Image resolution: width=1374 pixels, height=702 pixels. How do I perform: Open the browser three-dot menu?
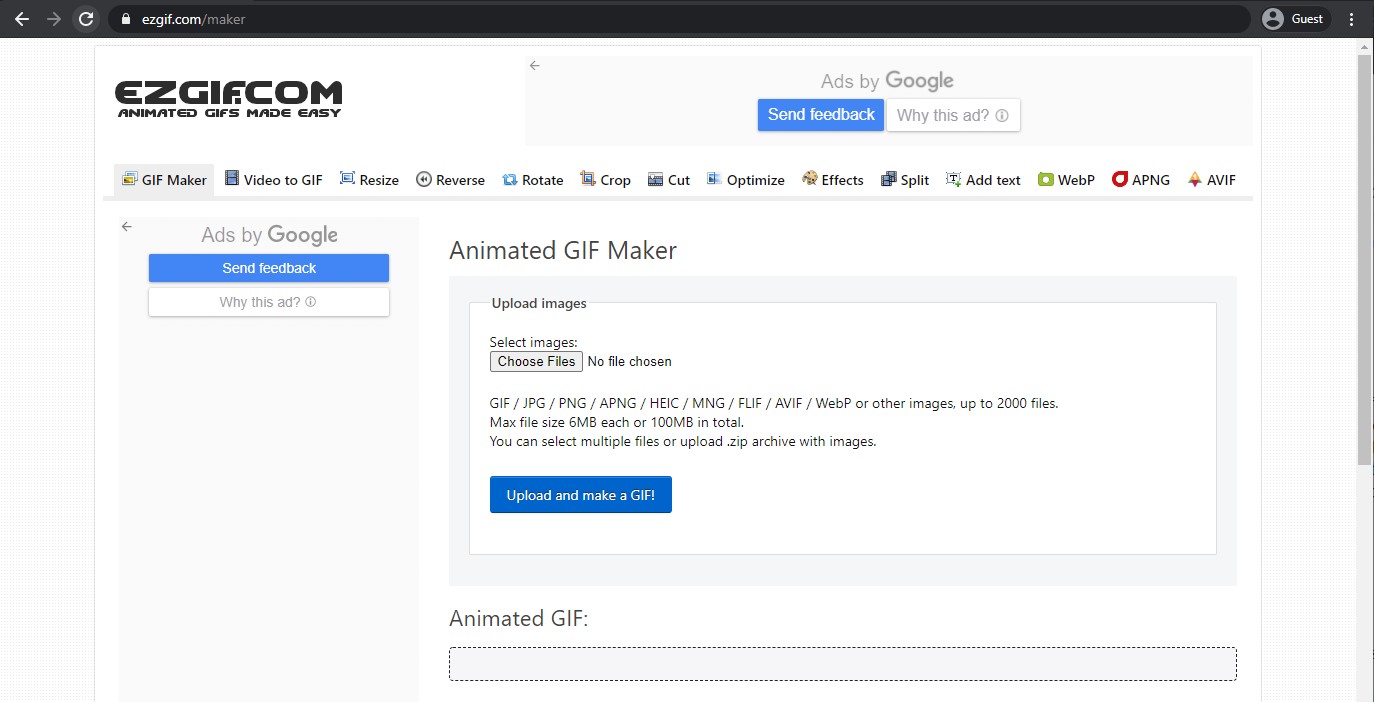1353,19
